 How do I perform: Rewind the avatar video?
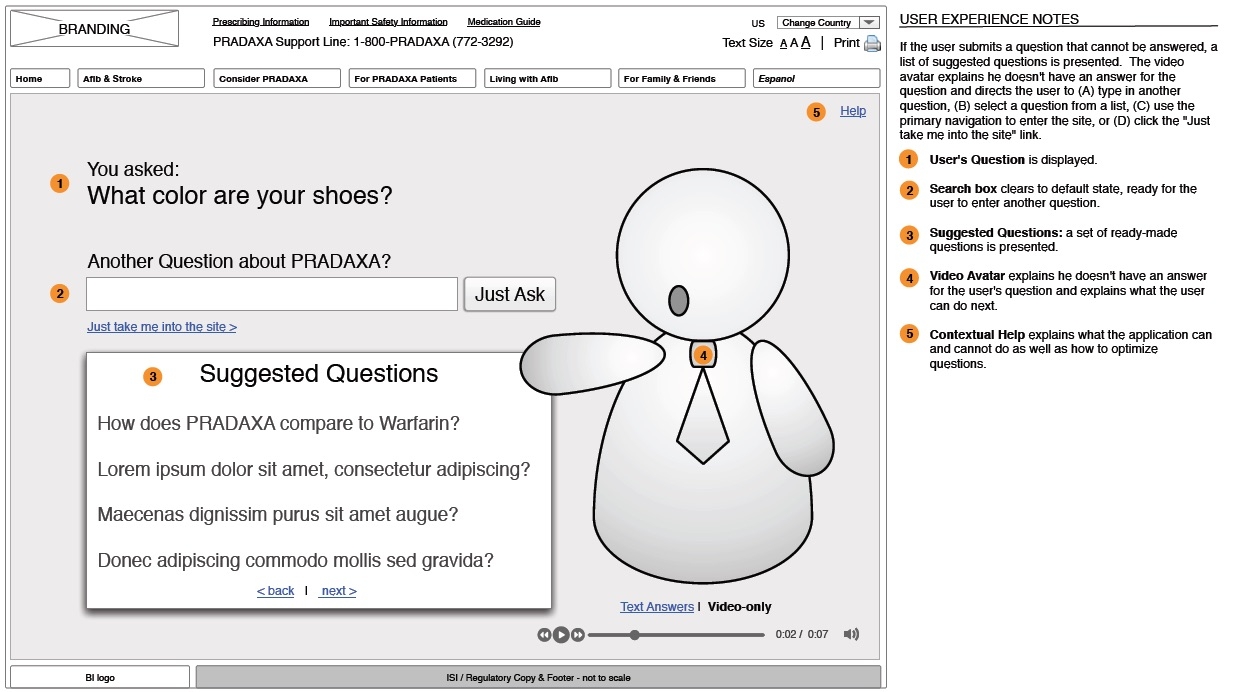tap(544, 635)
